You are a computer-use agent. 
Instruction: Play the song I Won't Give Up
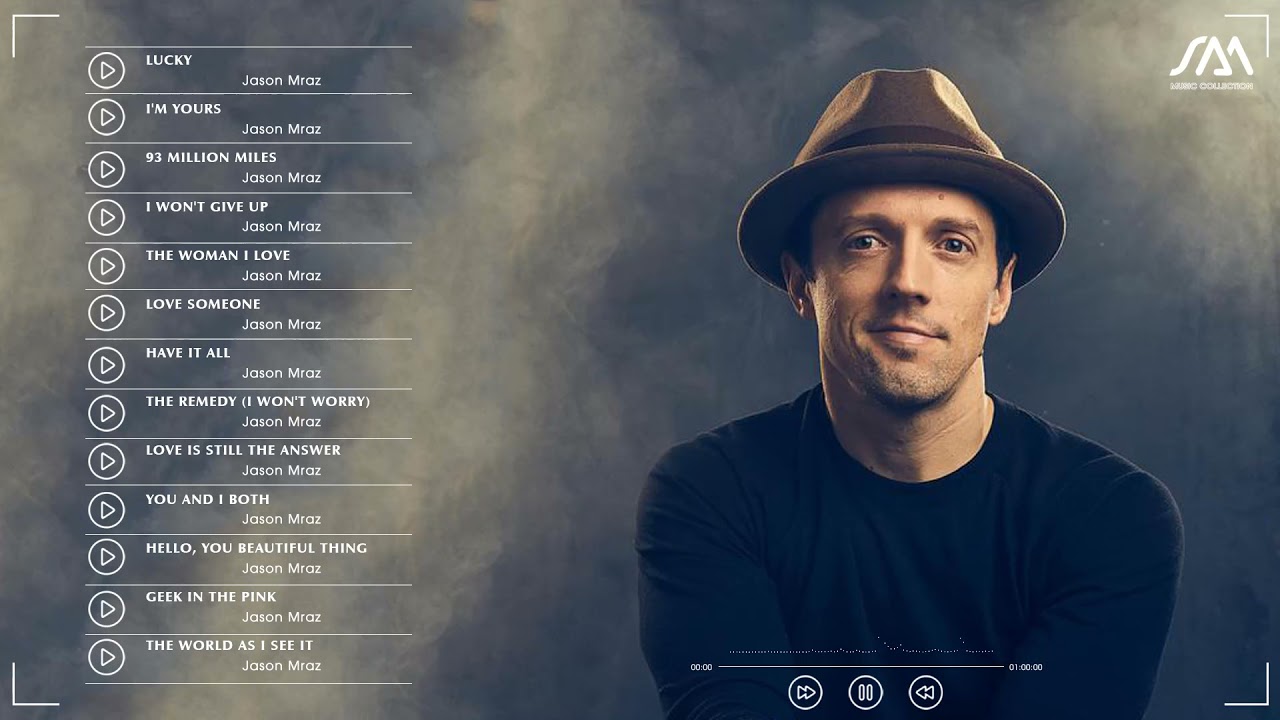coord(106,217)
